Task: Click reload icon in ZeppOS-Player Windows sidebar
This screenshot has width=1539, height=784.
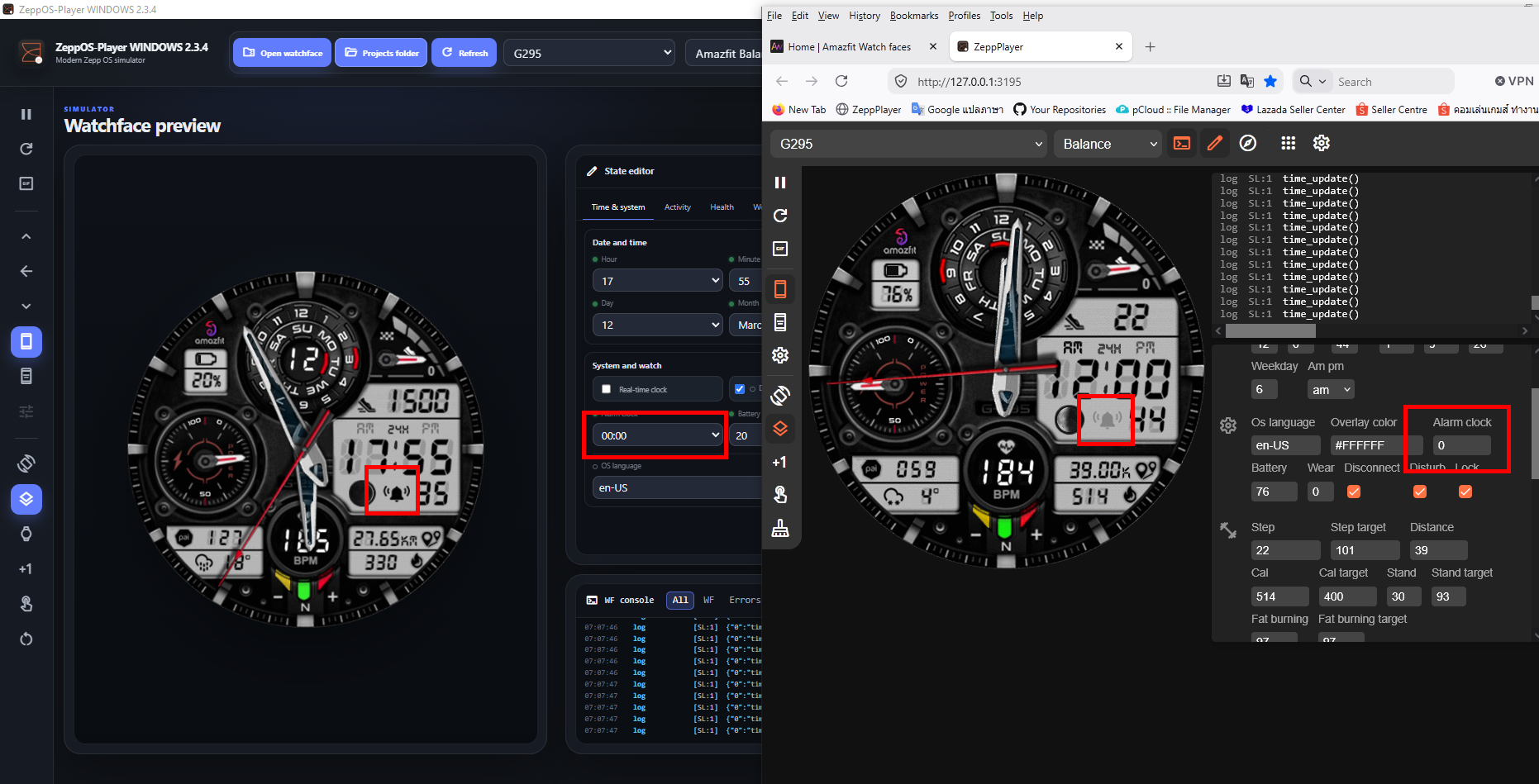Action: coord(26,149)
